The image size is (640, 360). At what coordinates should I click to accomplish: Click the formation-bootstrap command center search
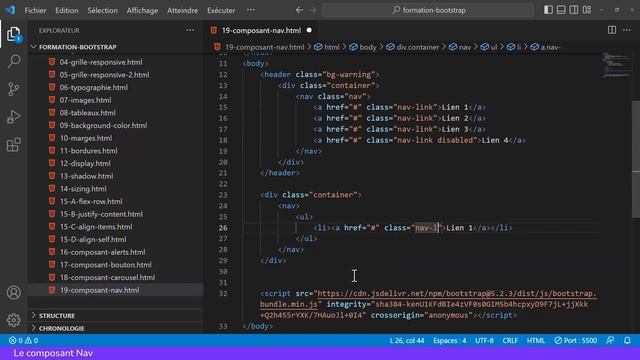(428, 10)
